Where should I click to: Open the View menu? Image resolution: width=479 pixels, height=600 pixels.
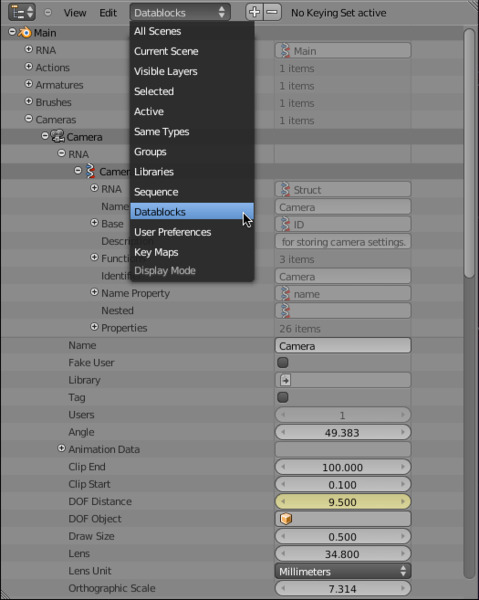click(75, 13)
